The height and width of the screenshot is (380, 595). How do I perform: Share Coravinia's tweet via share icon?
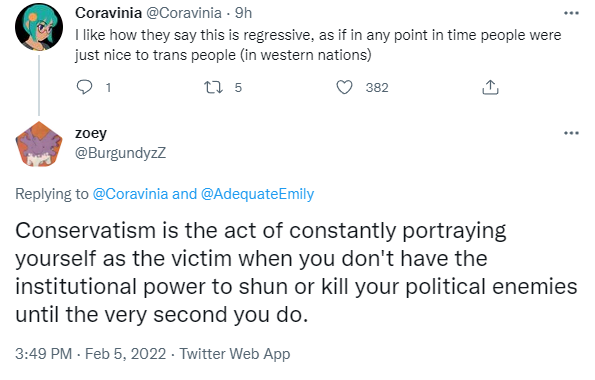tap(490, 87)
